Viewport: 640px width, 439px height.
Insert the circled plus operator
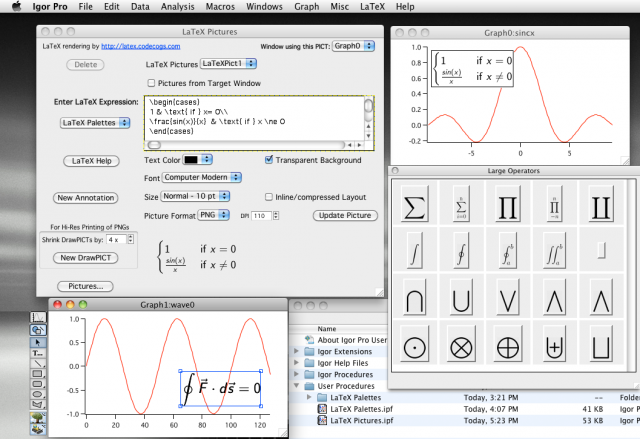point(508,344)
